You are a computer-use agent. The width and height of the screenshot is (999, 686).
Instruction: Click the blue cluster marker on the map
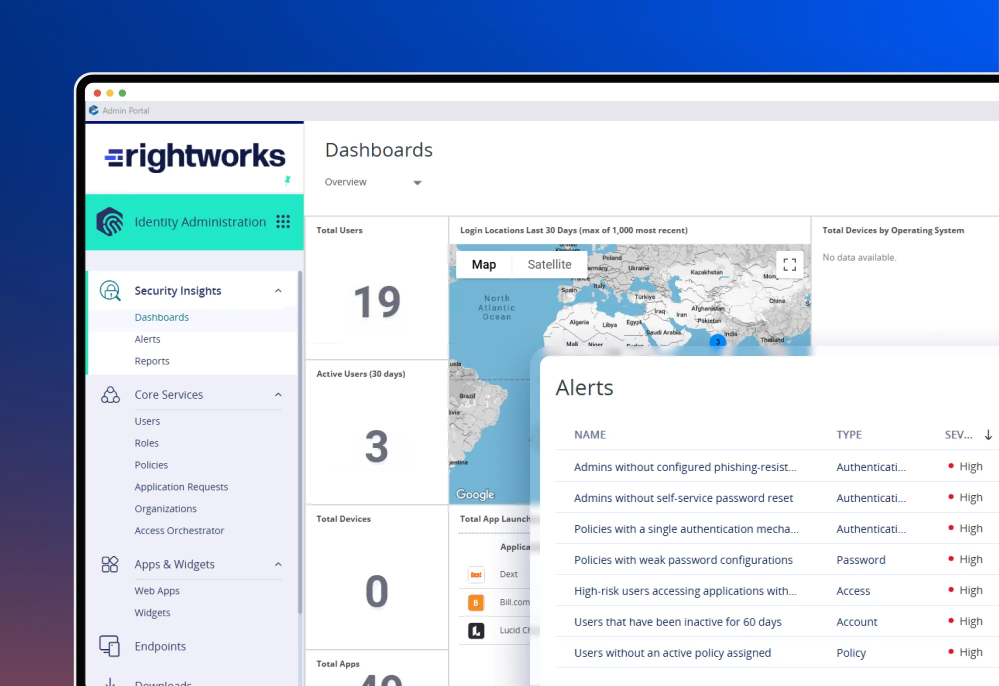click(x=717, y=341)
